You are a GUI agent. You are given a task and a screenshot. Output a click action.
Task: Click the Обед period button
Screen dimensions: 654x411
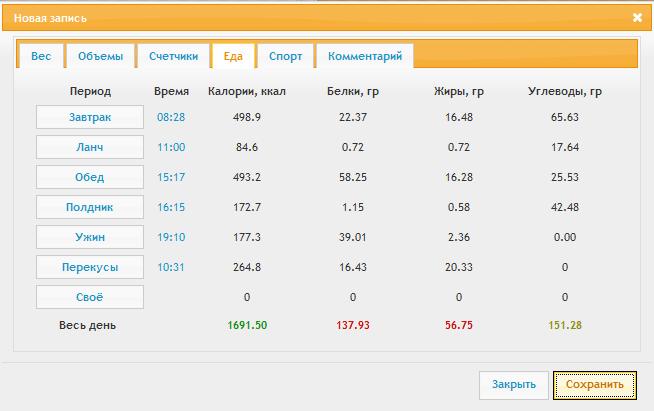pos(90,177)
